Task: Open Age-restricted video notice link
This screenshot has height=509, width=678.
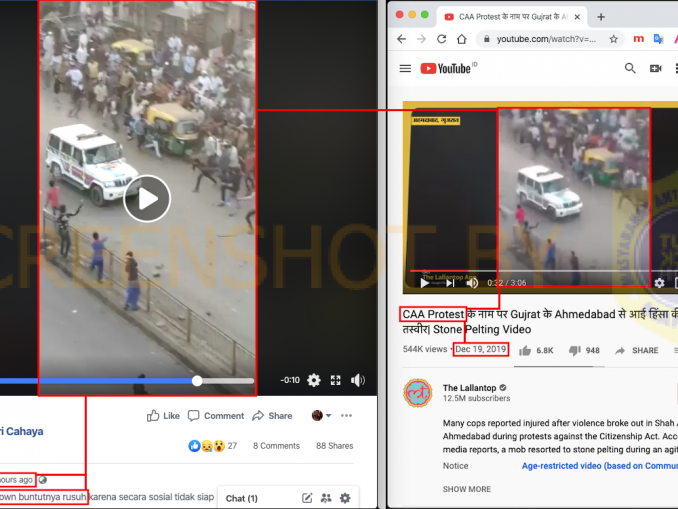Action: [x=599, y=466]
